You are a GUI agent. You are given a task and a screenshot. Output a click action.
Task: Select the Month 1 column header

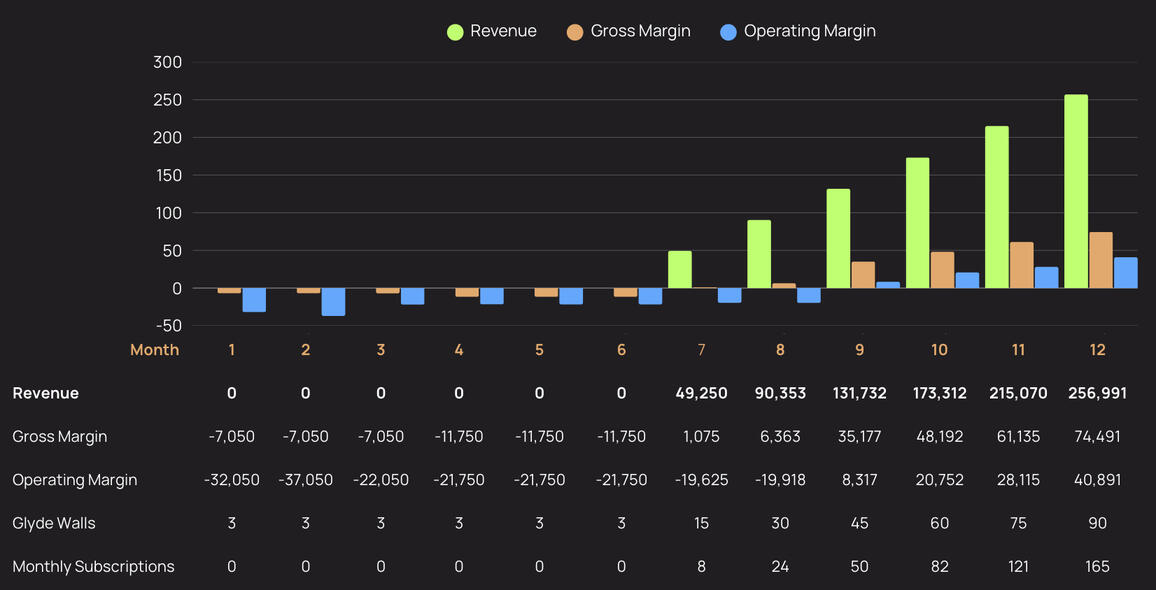[232, 350]
